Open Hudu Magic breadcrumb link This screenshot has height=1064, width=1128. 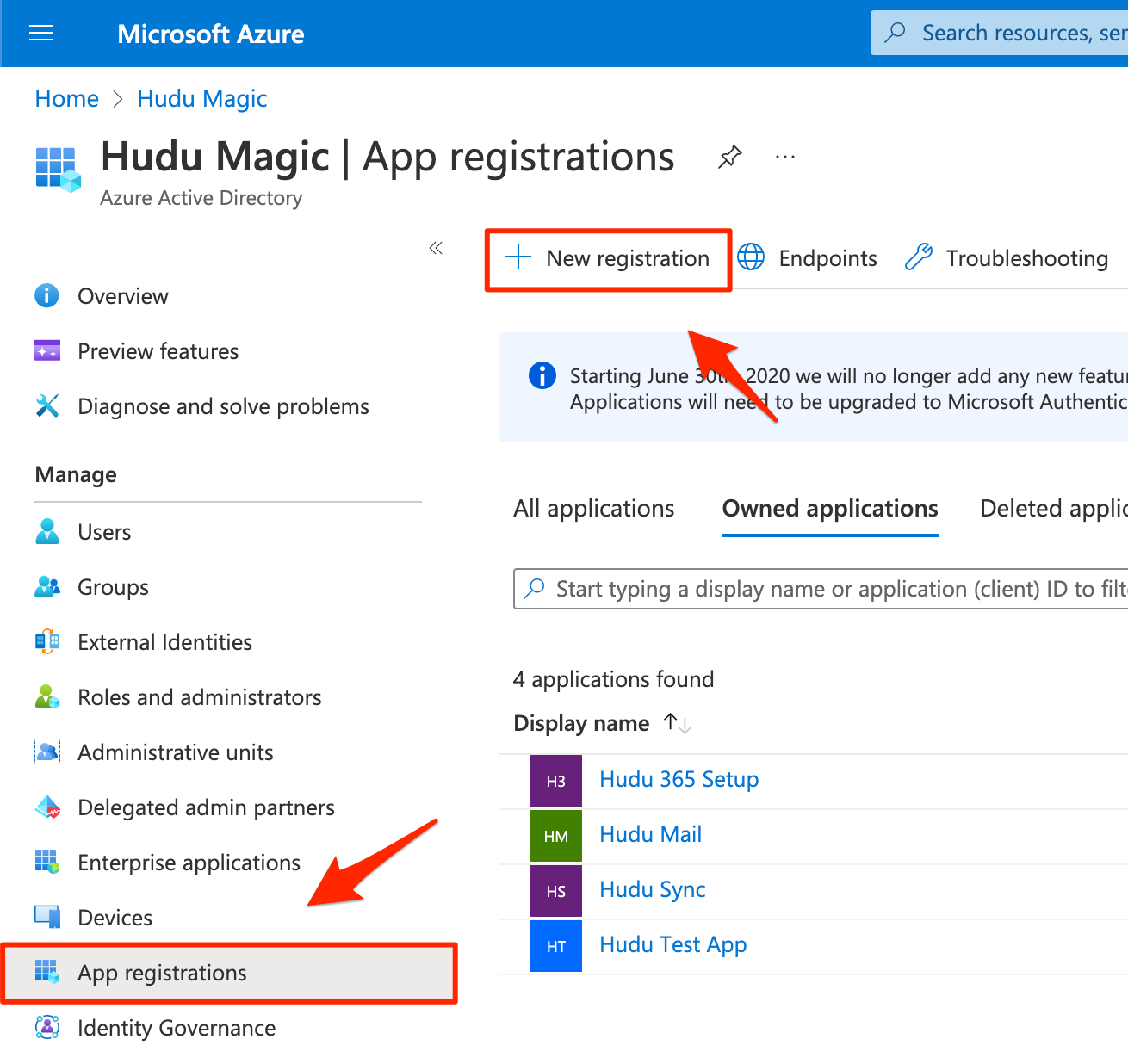coord(202,99)
